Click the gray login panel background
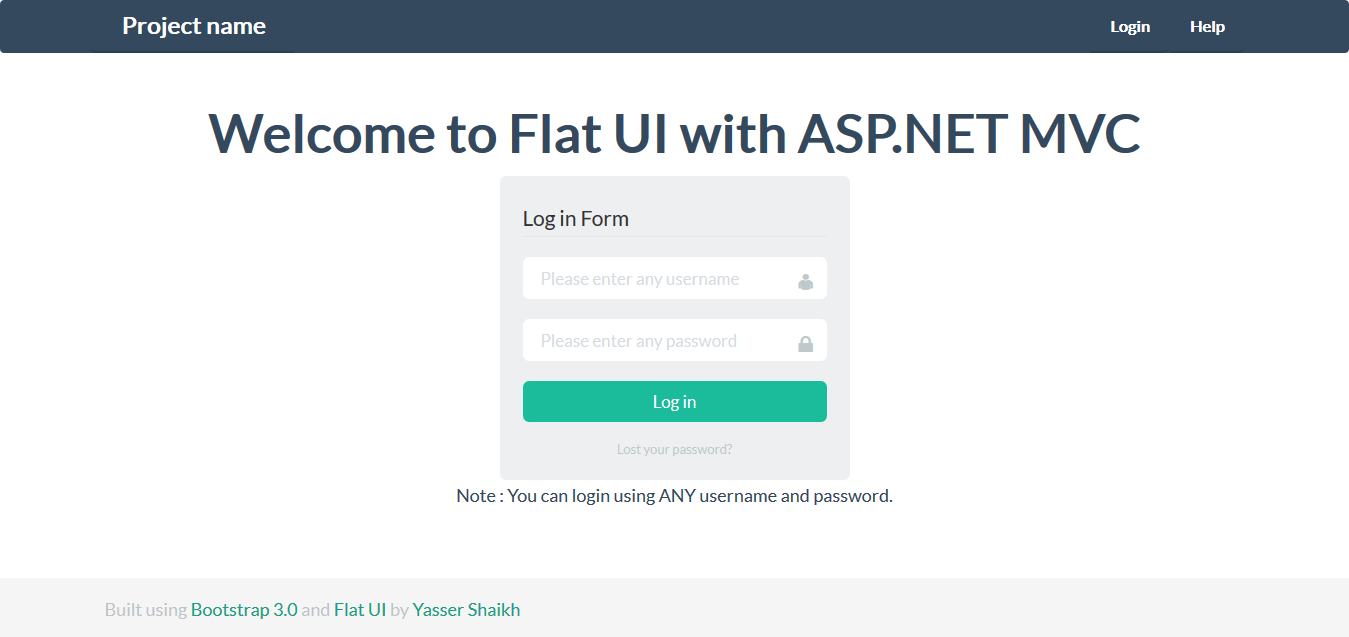This screenshot has width=1349, height=637. tap(674, 466)
